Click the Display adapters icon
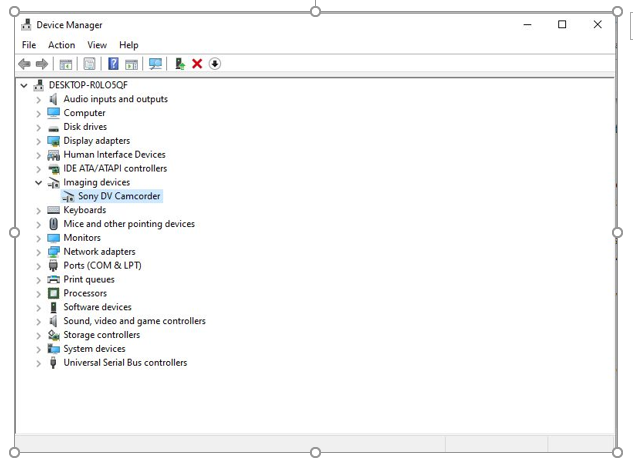The image size is (633, 467). [53, 141]
